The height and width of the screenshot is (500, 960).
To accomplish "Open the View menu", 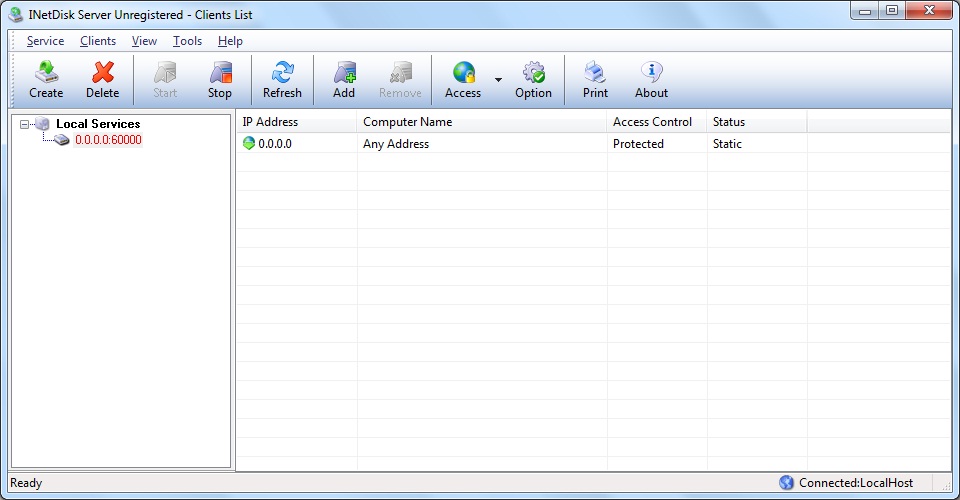I will click(x=144, y=41).
